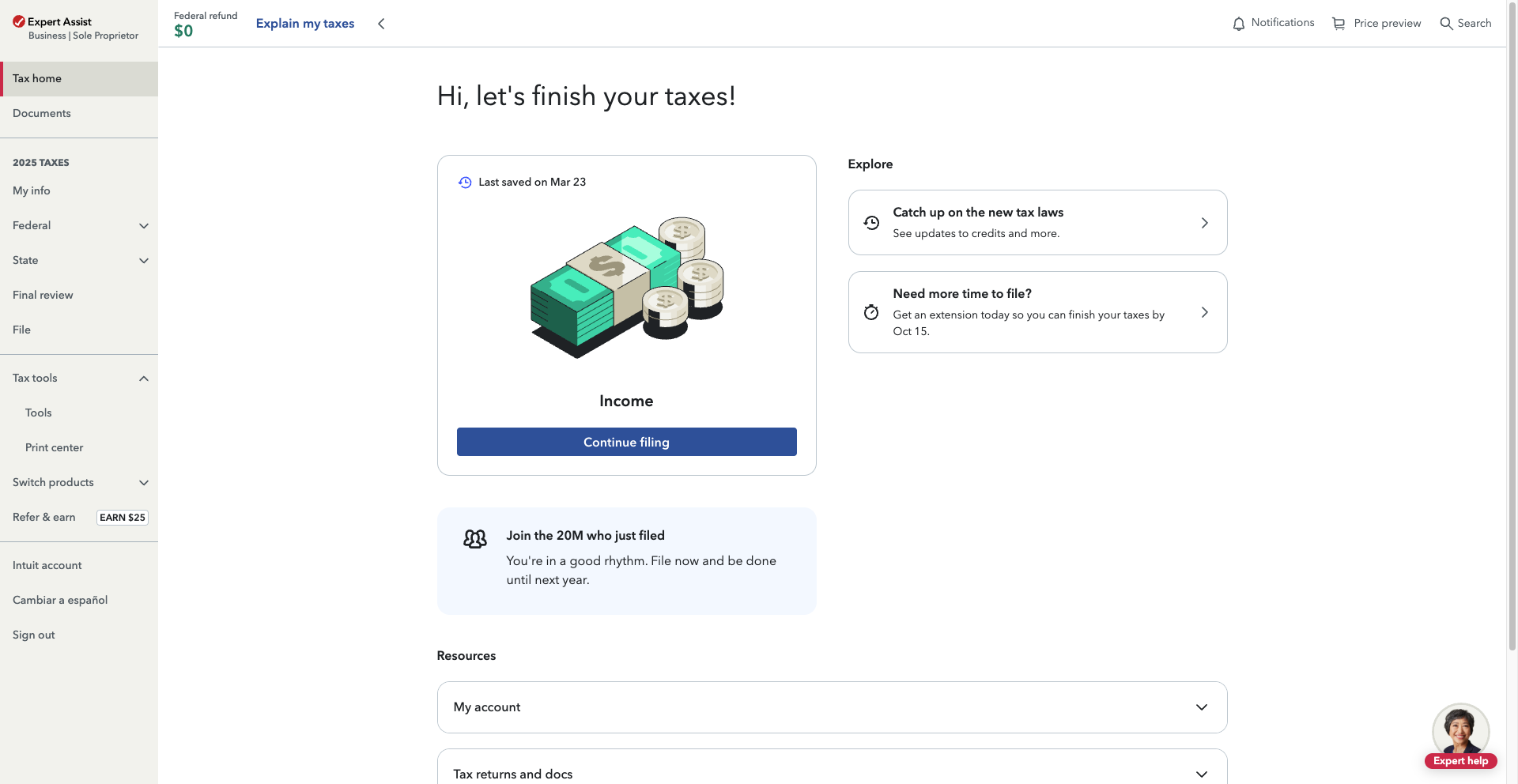Open the Price preview cart icon
The height and width of the screenshot is (784, 1518).
1339,24
